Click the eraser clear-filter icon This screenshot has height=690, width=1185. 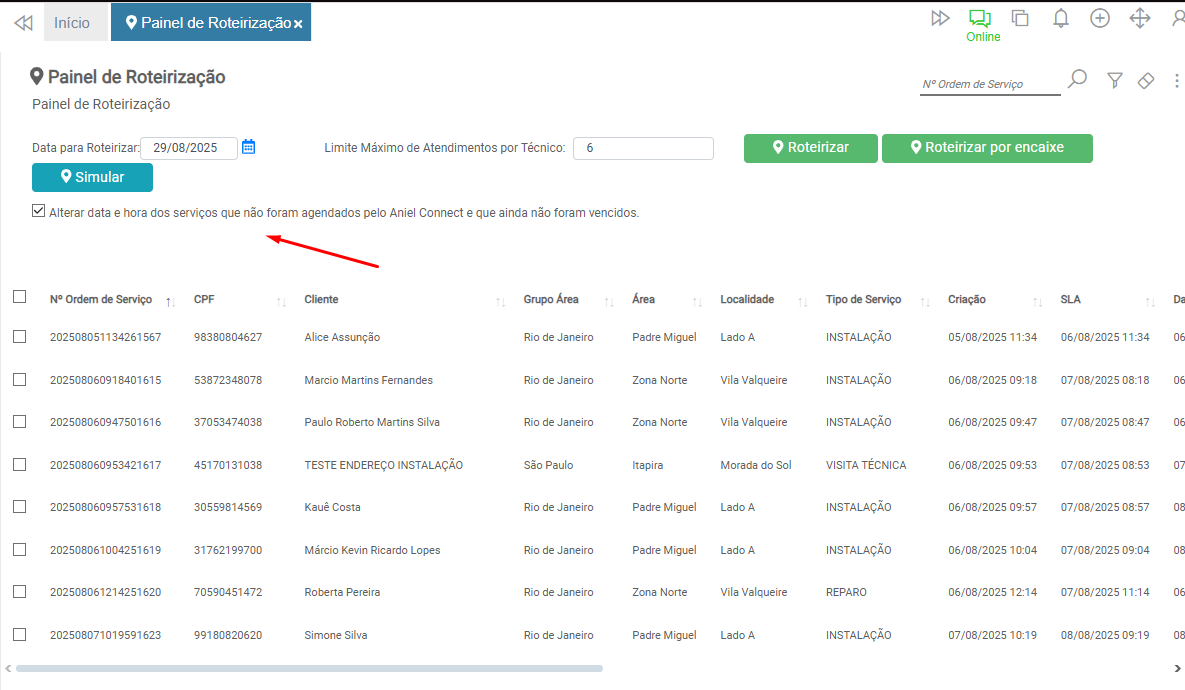[x=1146, y=80]
